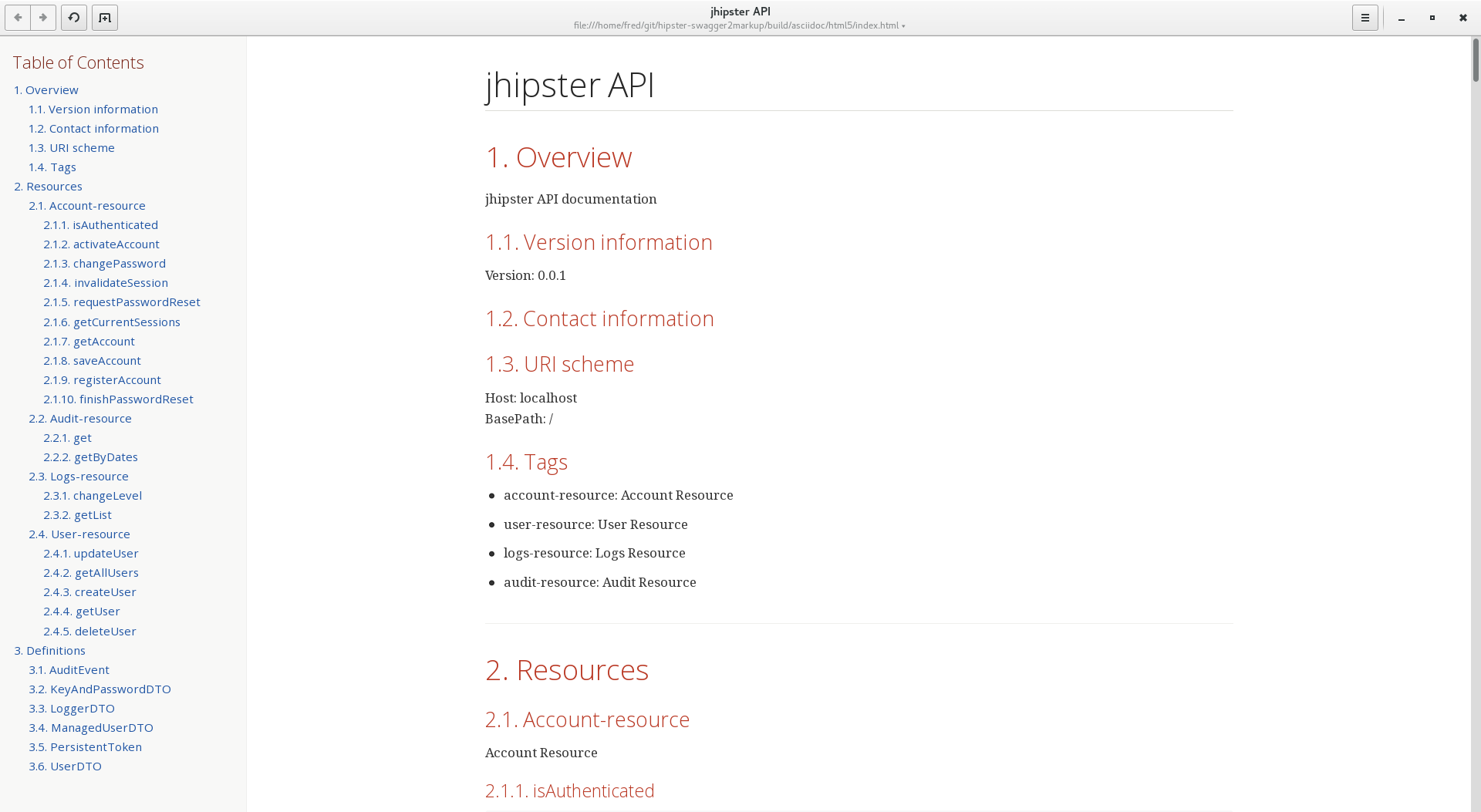Click the vertical scrollbar thumb
Viewport: 1481px width, 812px height.
pyautogui.click(x=1476, y=60)
